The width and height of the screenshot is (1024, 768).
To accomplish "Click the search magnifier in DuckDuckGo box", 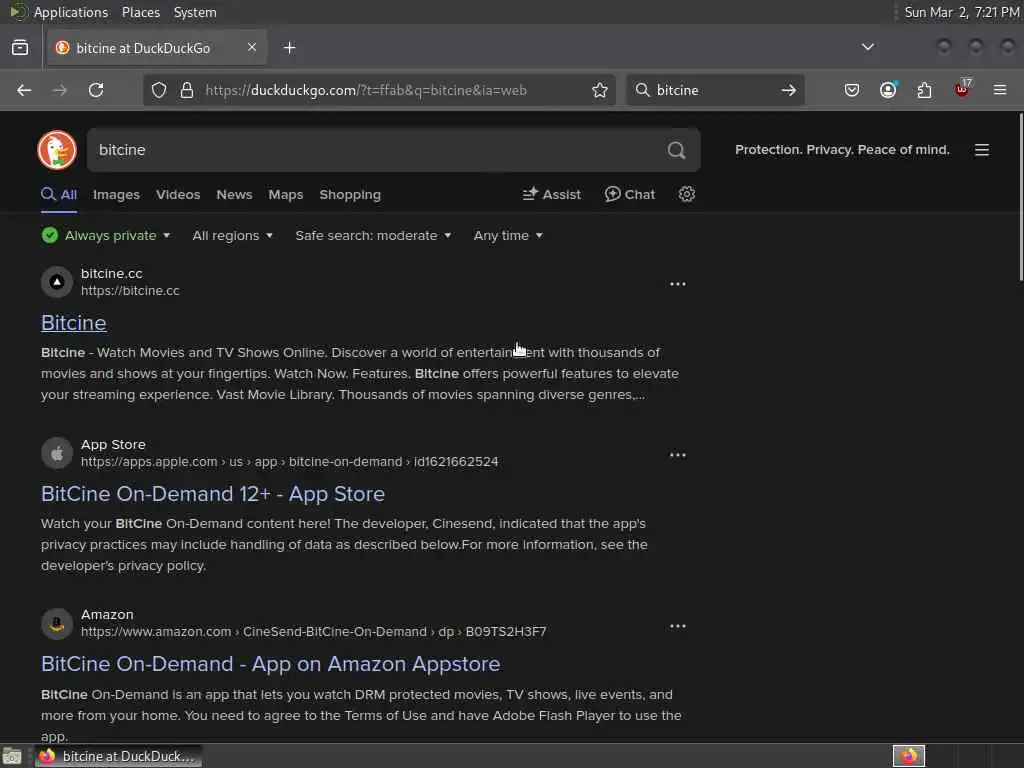I will pos(677,150).
